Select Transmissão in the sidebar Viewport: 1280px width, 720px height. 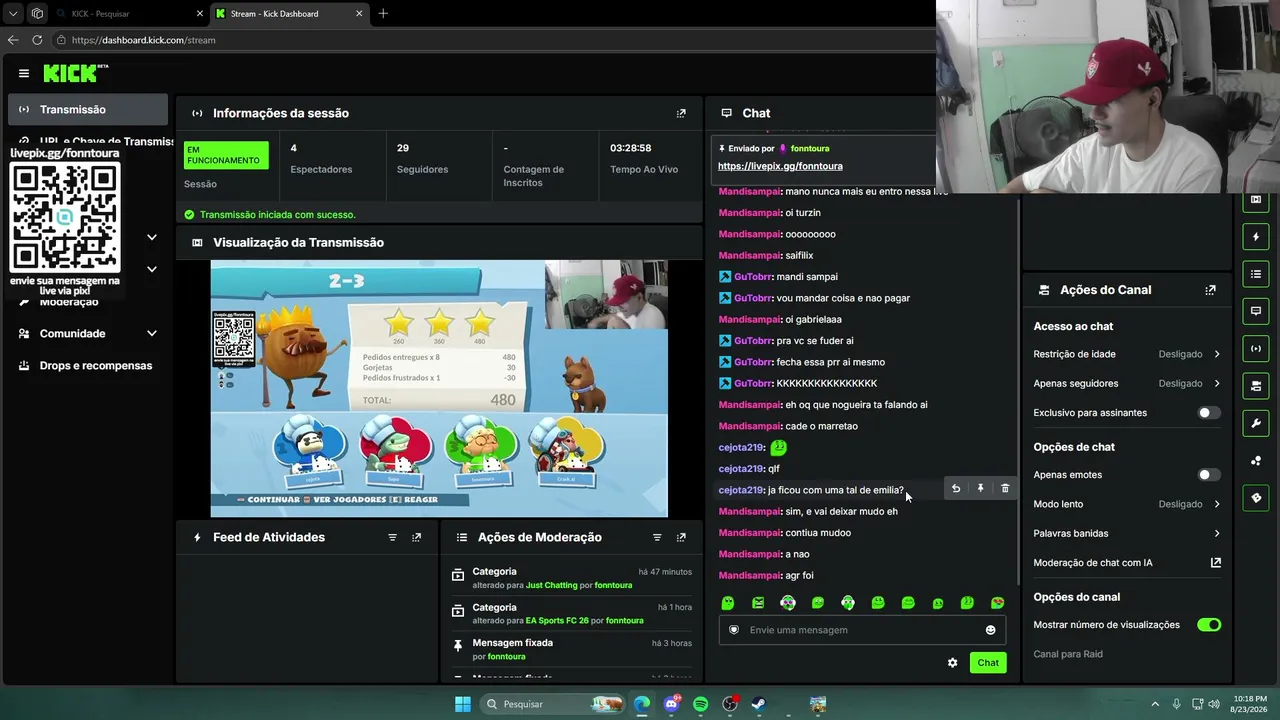coord(88,109)
